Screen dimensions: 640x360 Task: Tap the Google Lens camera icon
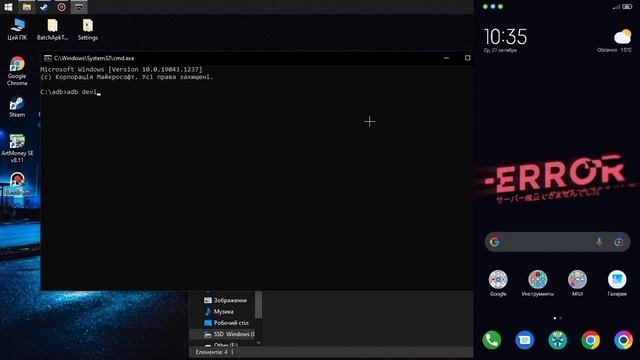(x=618, y=242)
